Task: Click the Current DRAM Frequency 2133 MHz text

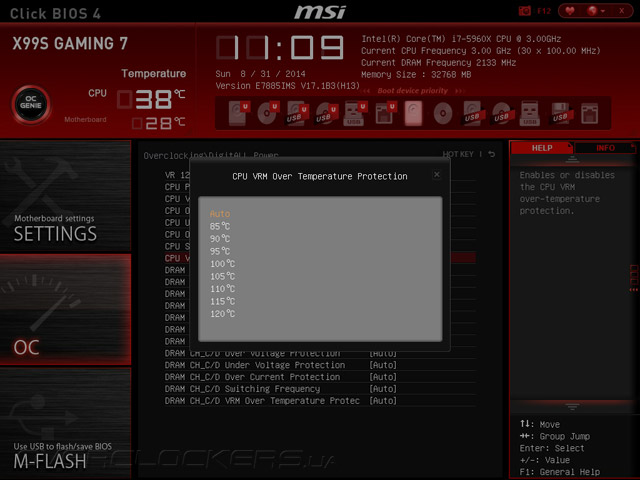Action: (x=438, y=63)
